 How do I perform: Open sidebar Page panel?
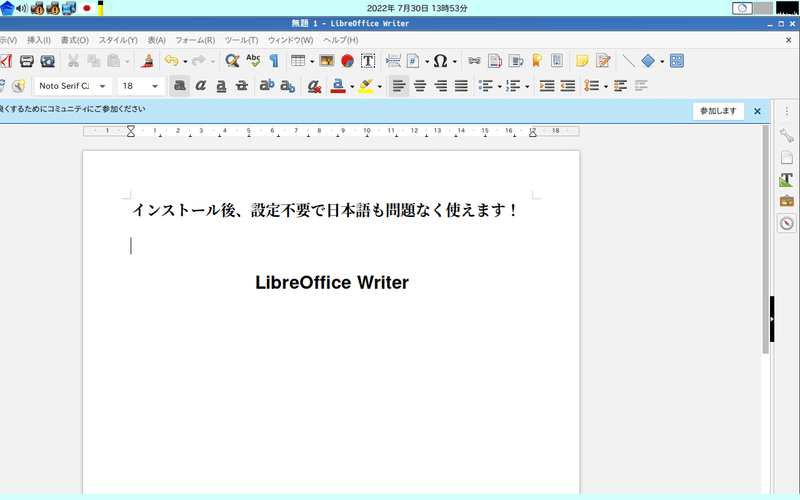click(787, 157)
